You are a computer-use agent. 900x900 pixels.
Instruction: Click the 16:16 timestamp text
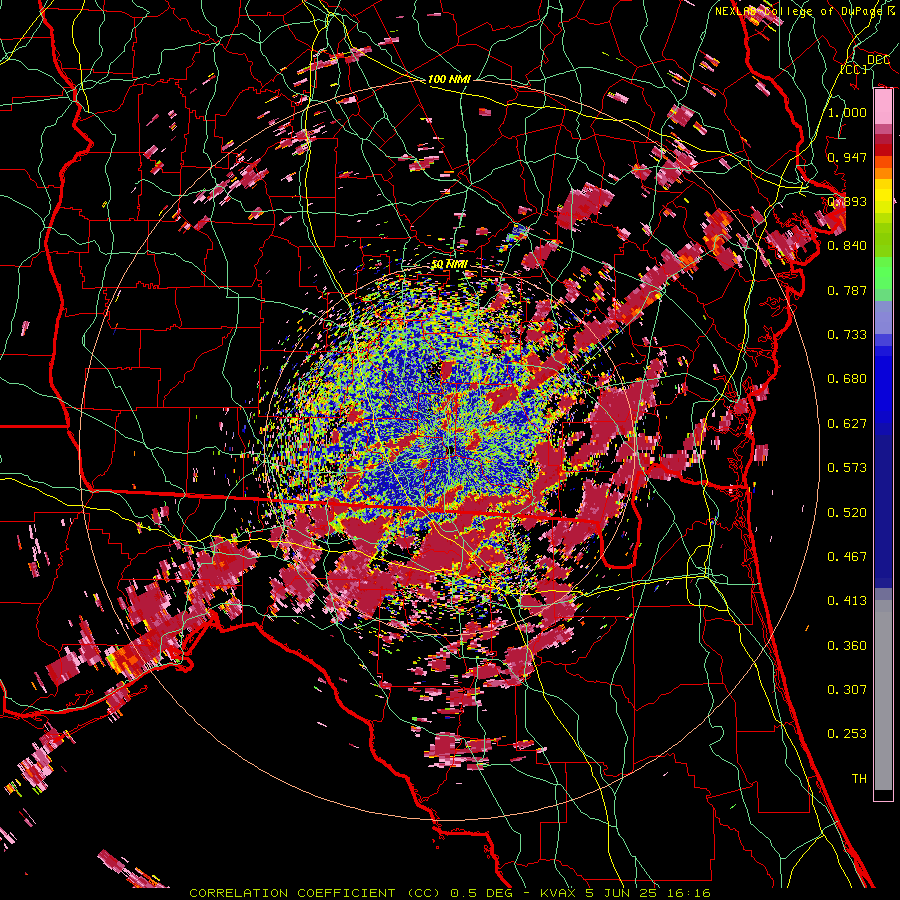[689, 893]
